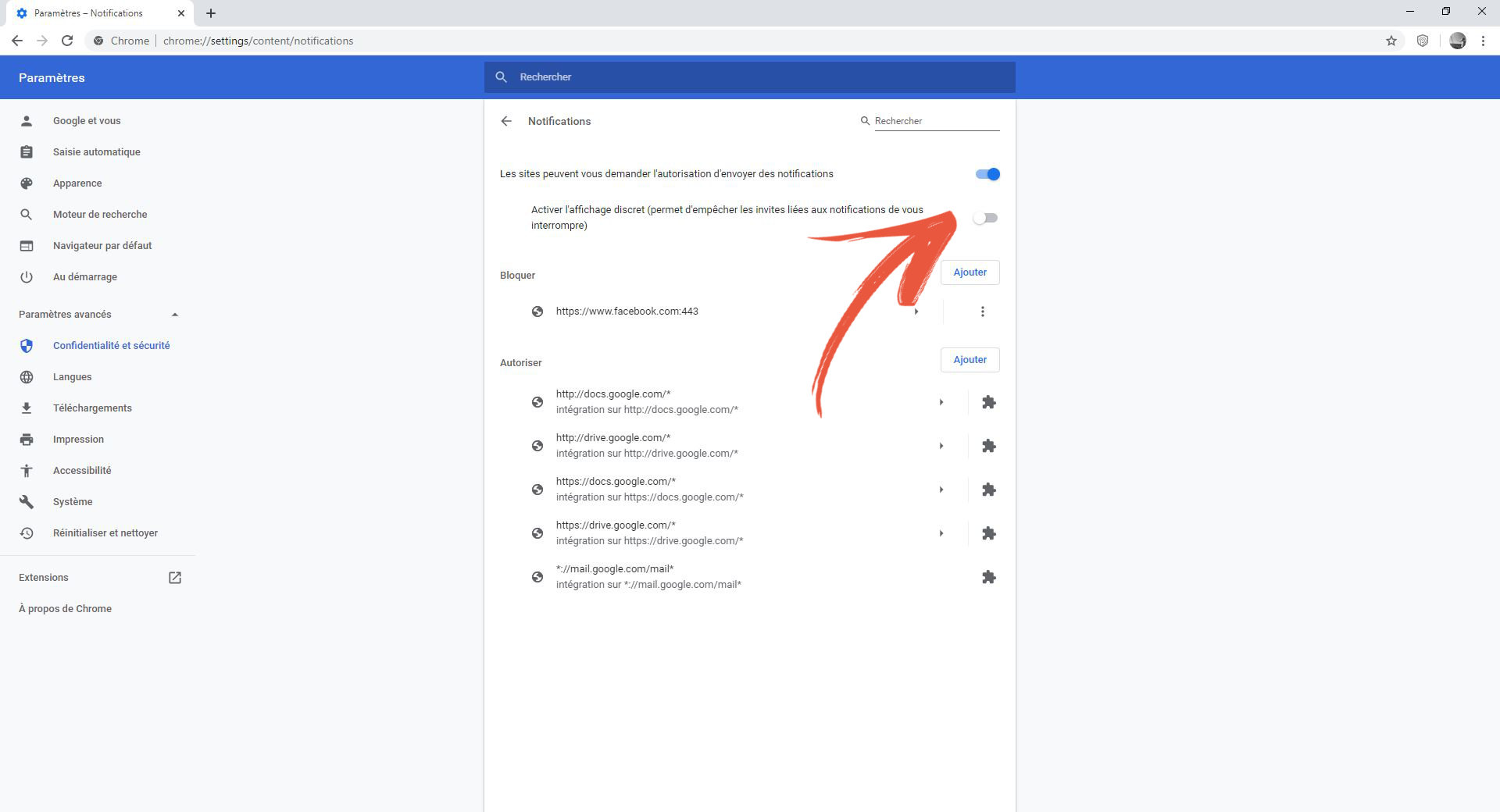Click the top Rechercher settings search field
Image resolution: width=1500 pixels, height=812 pixels.
tap(750, 77)
